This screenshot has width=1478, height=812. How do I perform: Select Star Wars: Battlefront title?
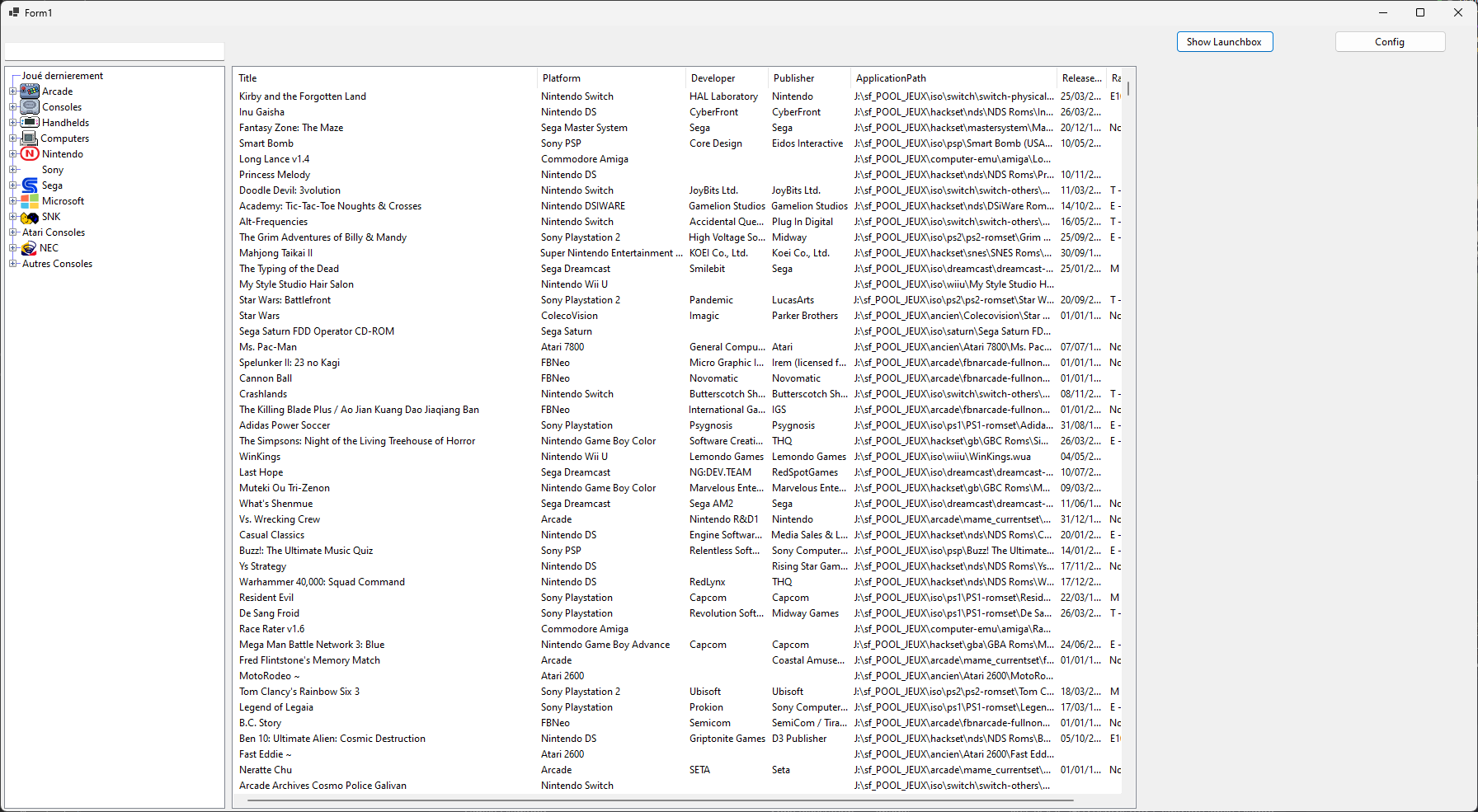(x=285, y=300)
